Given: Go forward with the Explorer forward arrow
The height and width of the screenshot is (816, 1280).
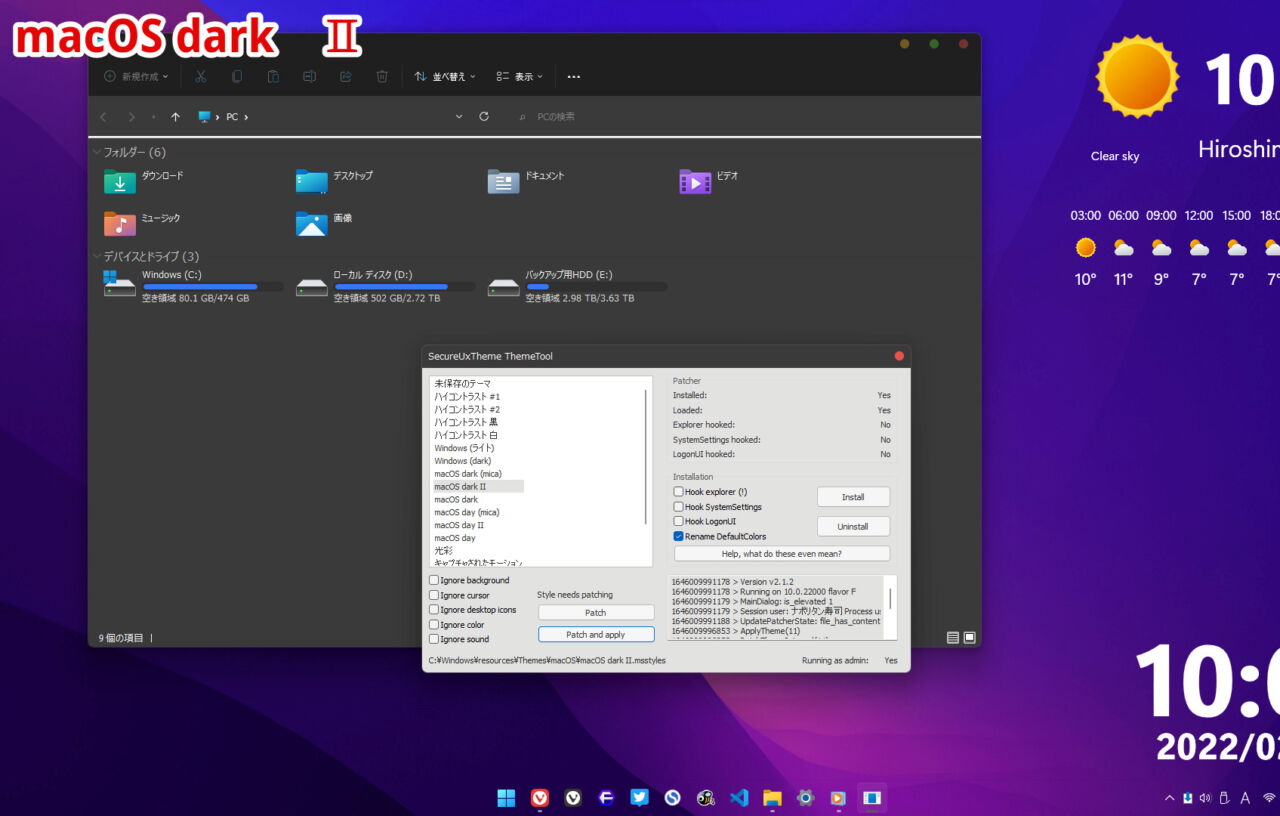Looking at the screenshot, I should (131, 117).
